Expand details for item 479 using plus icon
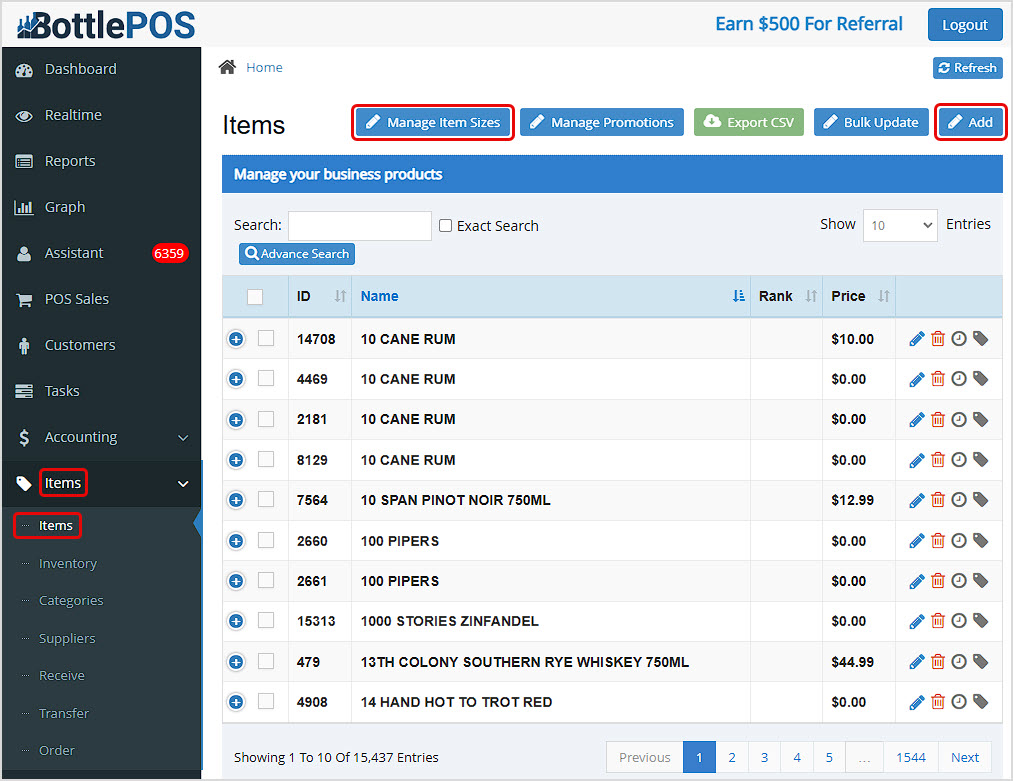 click(236, 661)
